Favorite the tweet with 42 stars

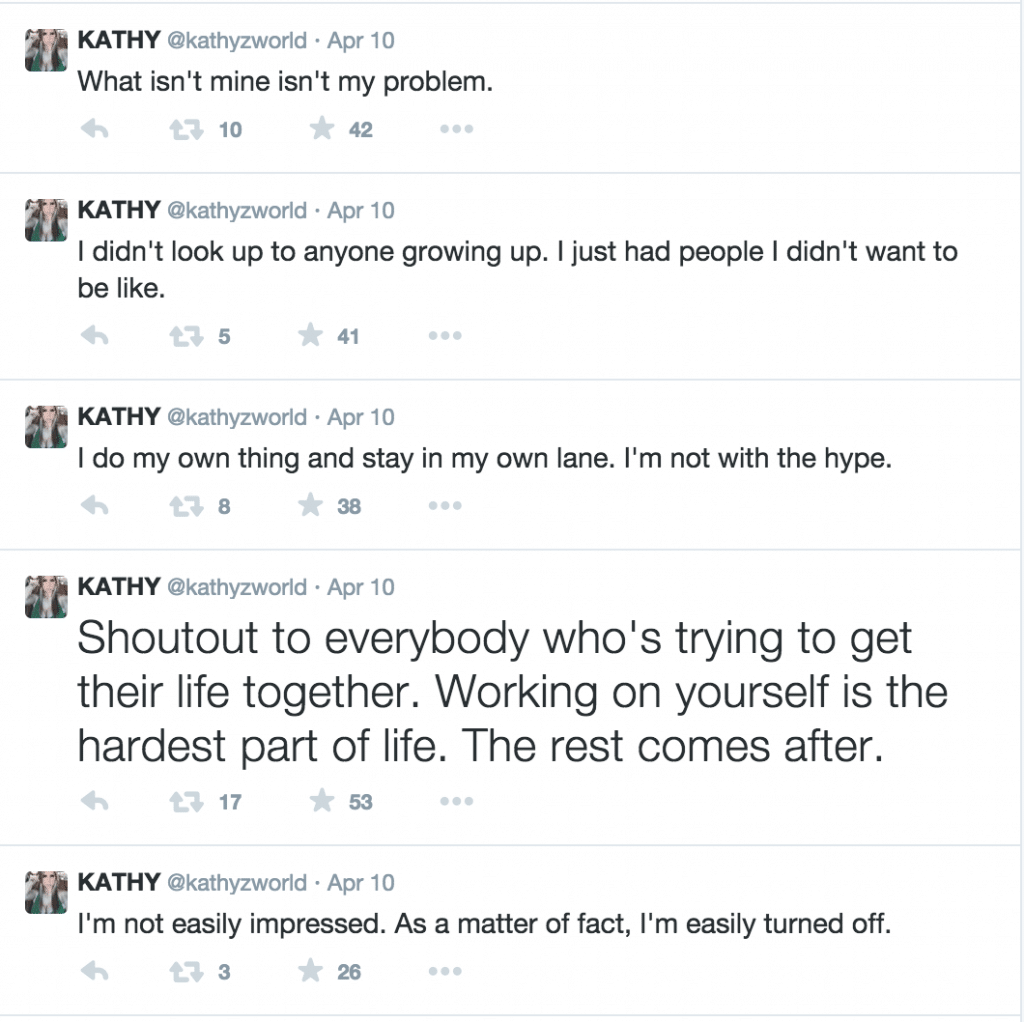(x=322, y=129)
